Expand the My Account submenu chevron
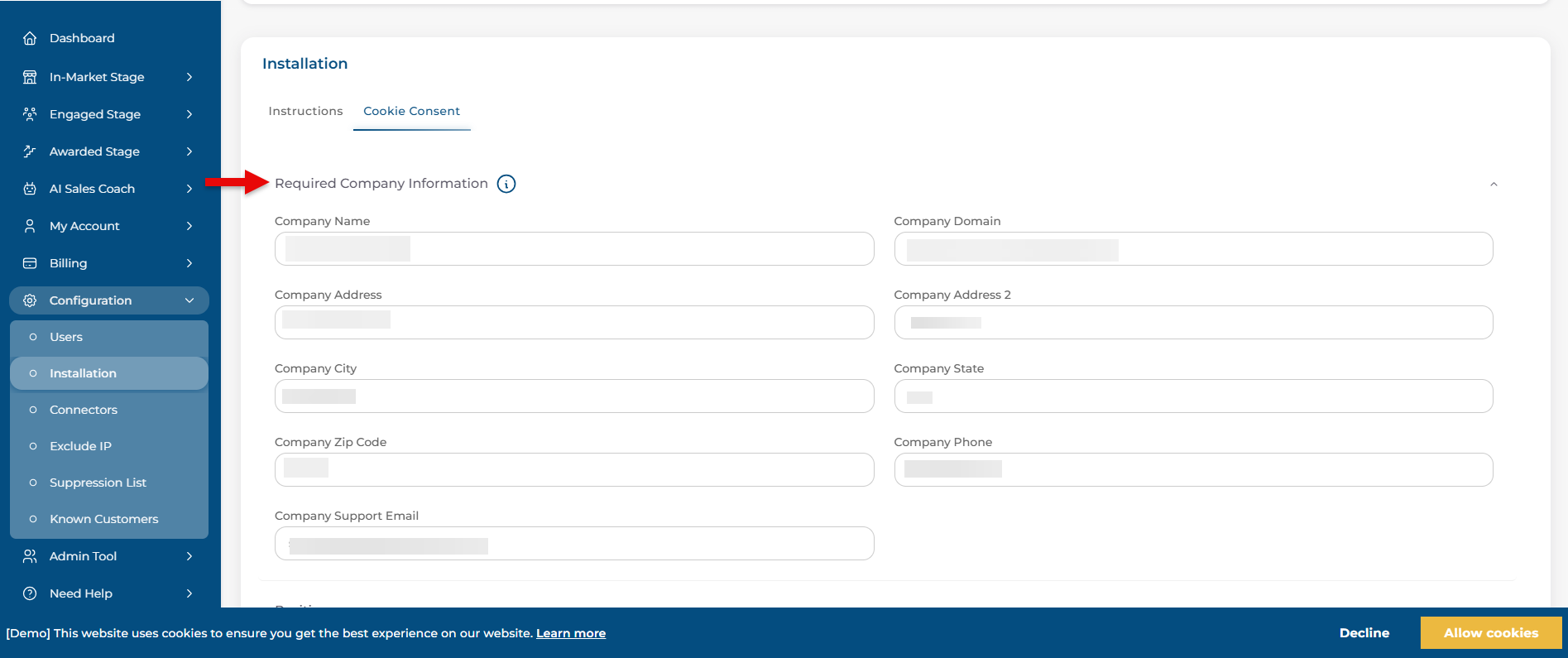Image resolution: width=1568 pixels, height=658 pixels. (189, 226)
